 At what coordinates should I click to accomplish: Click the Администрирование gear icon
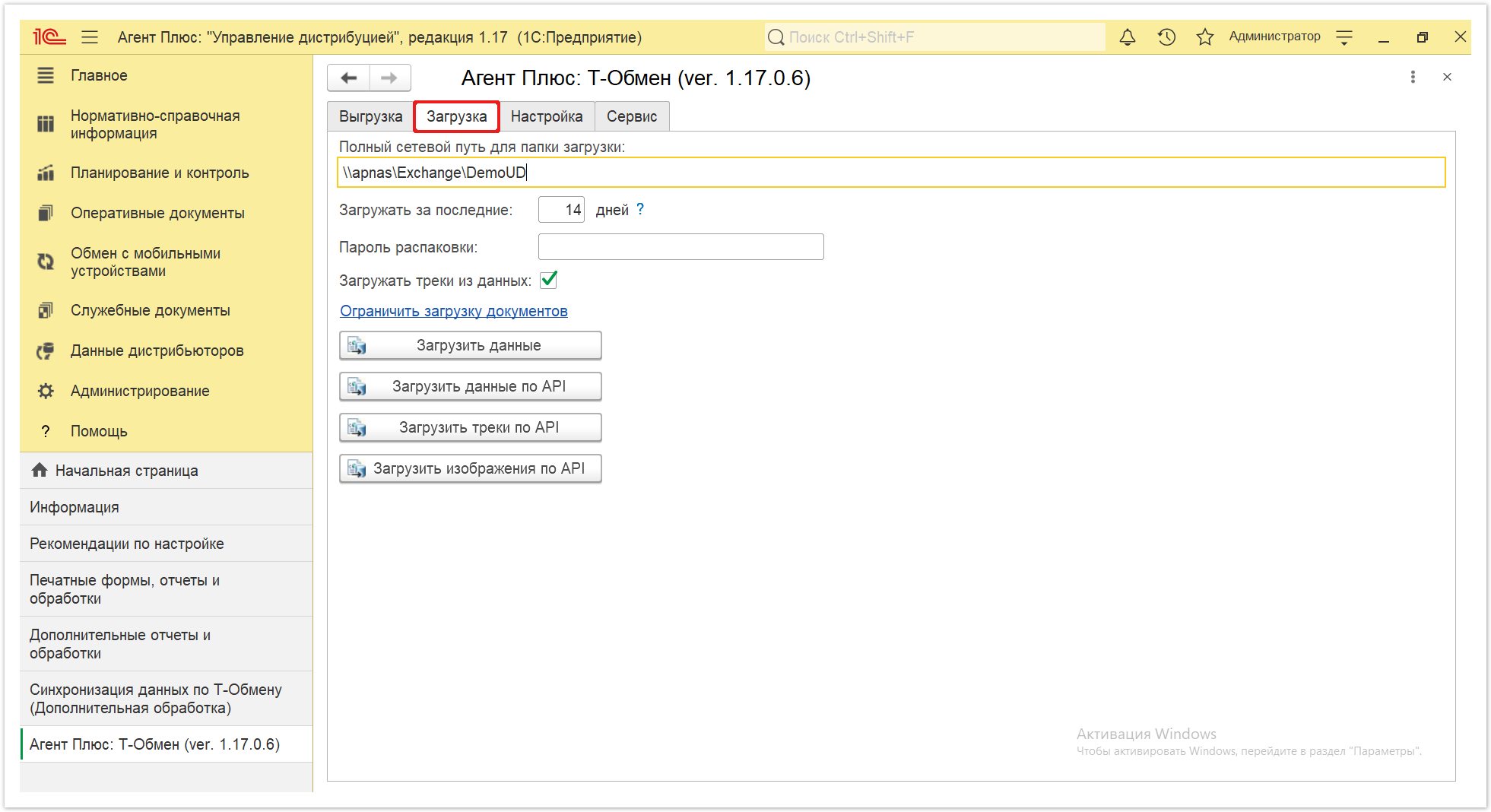click(46, 391)
